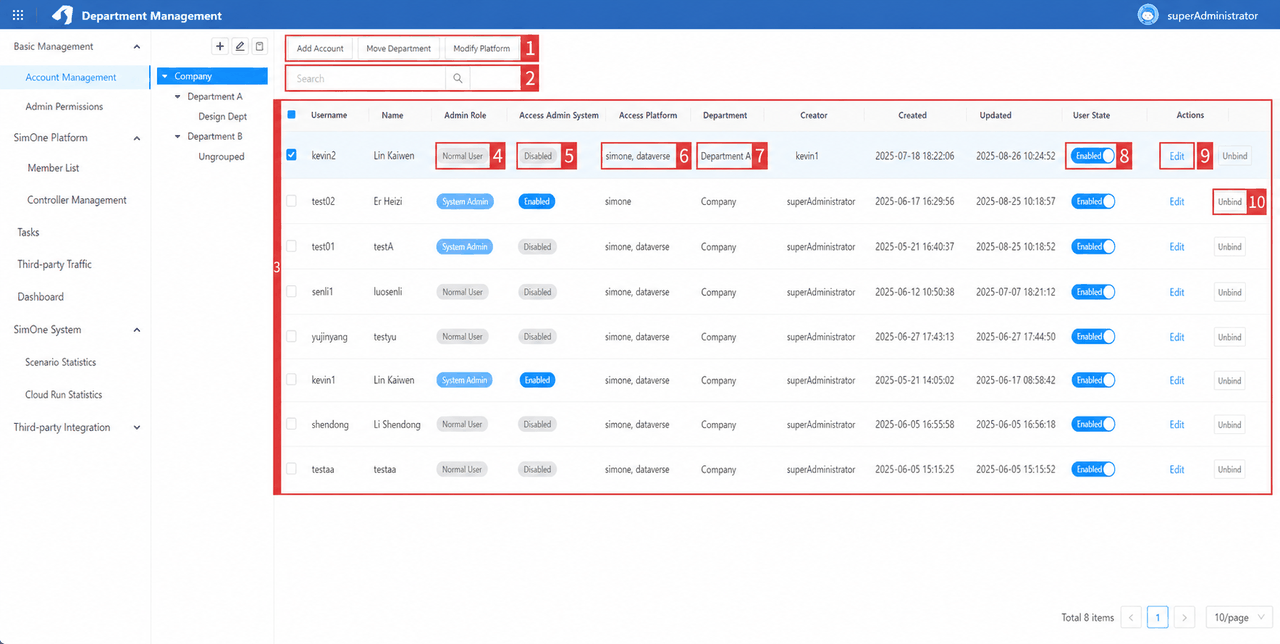This screenshot has height=644, width=1280.
Task: Click the System Admin role tag for kevin1
Action: (x=465, y=380)
